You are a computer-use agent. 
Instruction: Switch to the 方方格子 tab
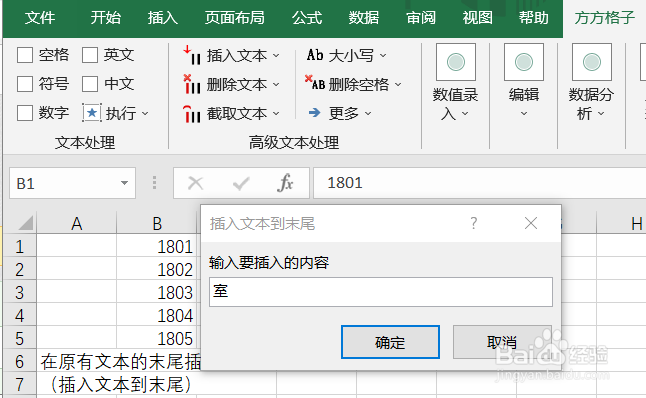tap(604, 18)
